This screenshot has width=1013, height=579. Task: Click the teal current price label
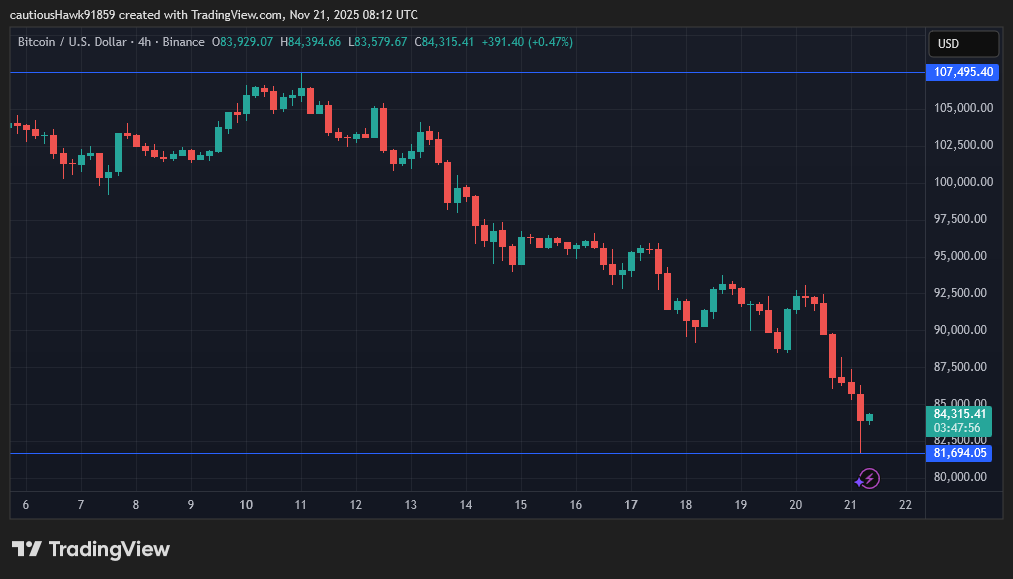tap(960, 413)
